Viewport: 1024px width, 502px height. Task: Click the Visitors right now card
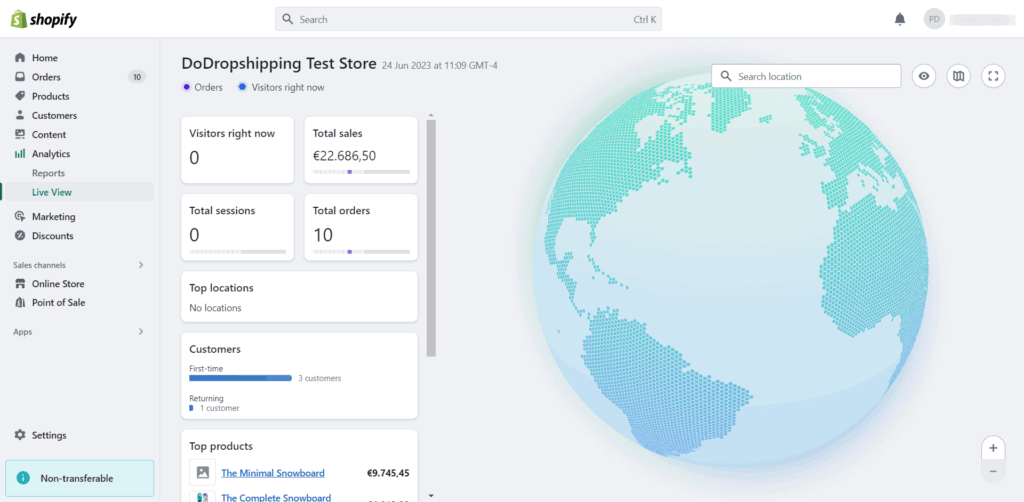point(238,150)
